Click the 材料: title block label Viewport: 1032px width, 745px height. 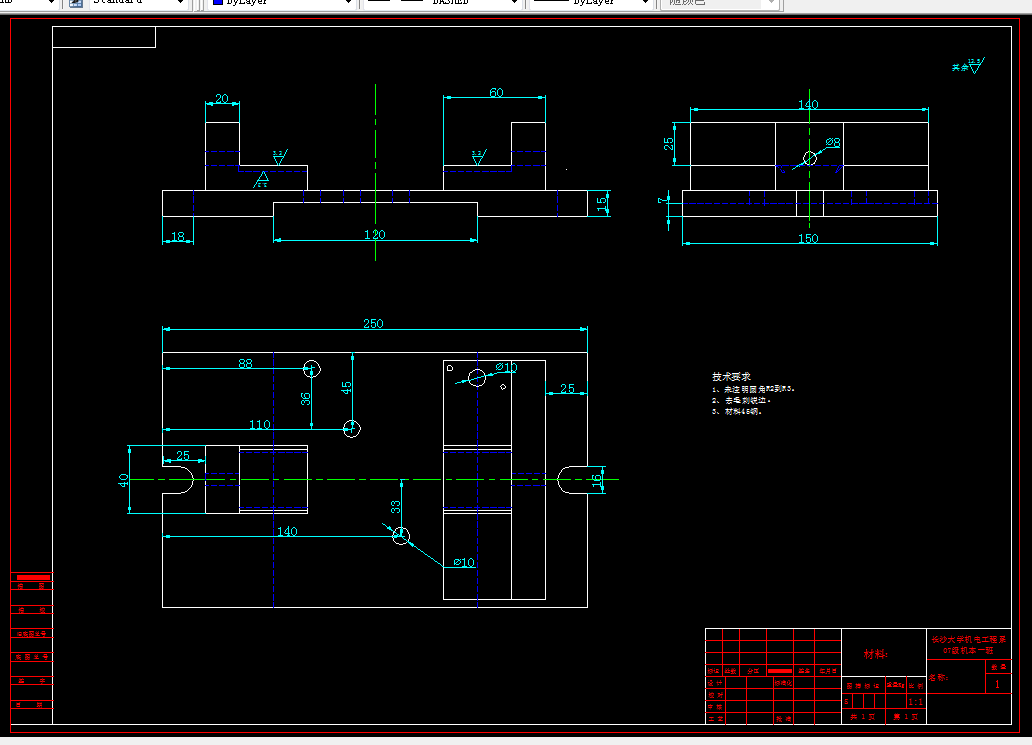click(x=875, y=654)
